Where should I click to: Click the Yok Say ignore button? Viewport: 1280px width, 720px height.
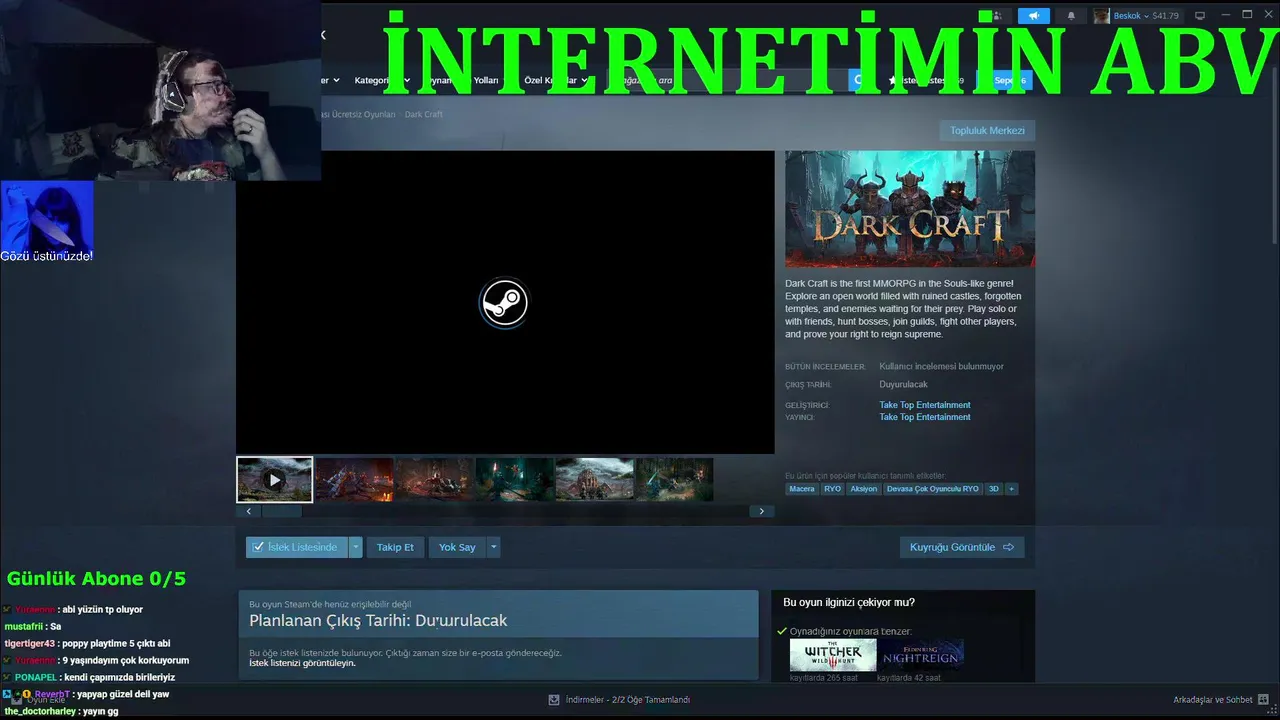coord(457,547)
